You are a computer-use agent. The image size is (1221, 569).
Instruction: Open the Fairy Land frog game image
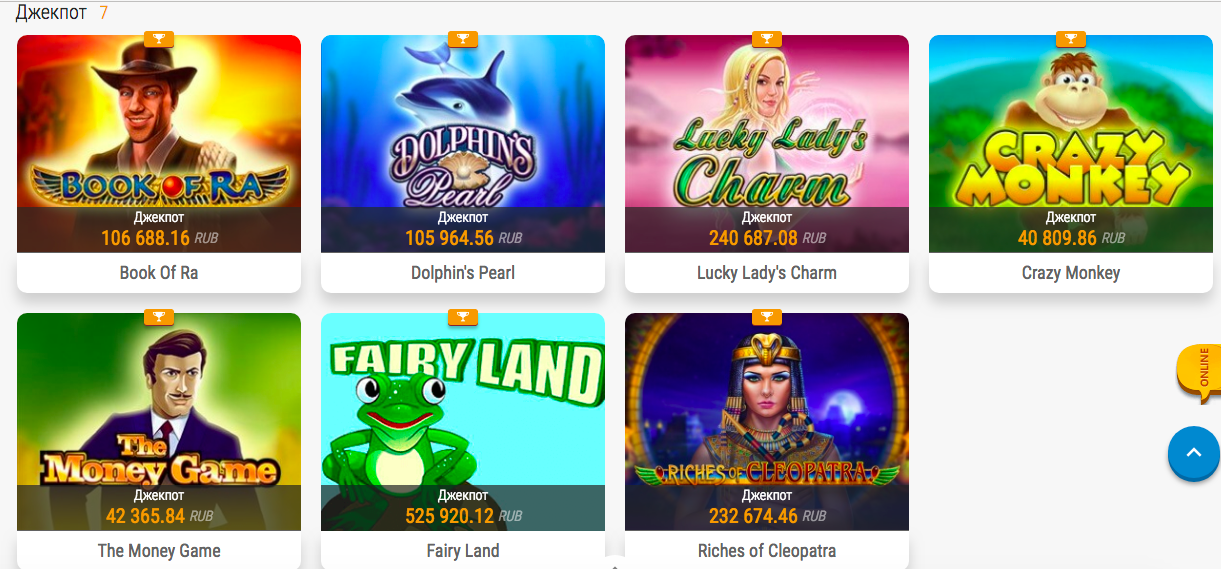pos(463,422)
